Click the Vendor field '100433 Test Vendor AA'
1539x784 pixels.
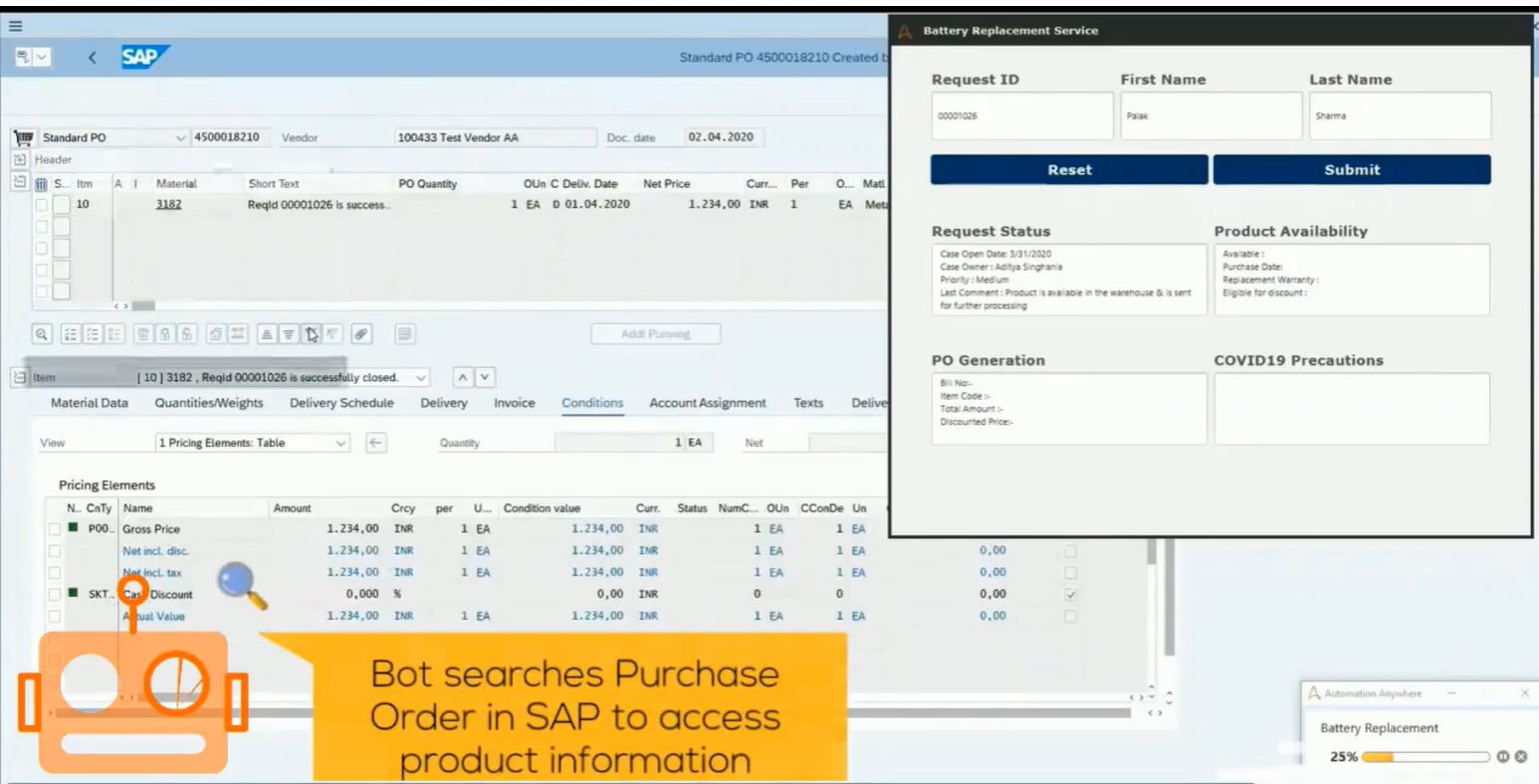click(495, 137)
